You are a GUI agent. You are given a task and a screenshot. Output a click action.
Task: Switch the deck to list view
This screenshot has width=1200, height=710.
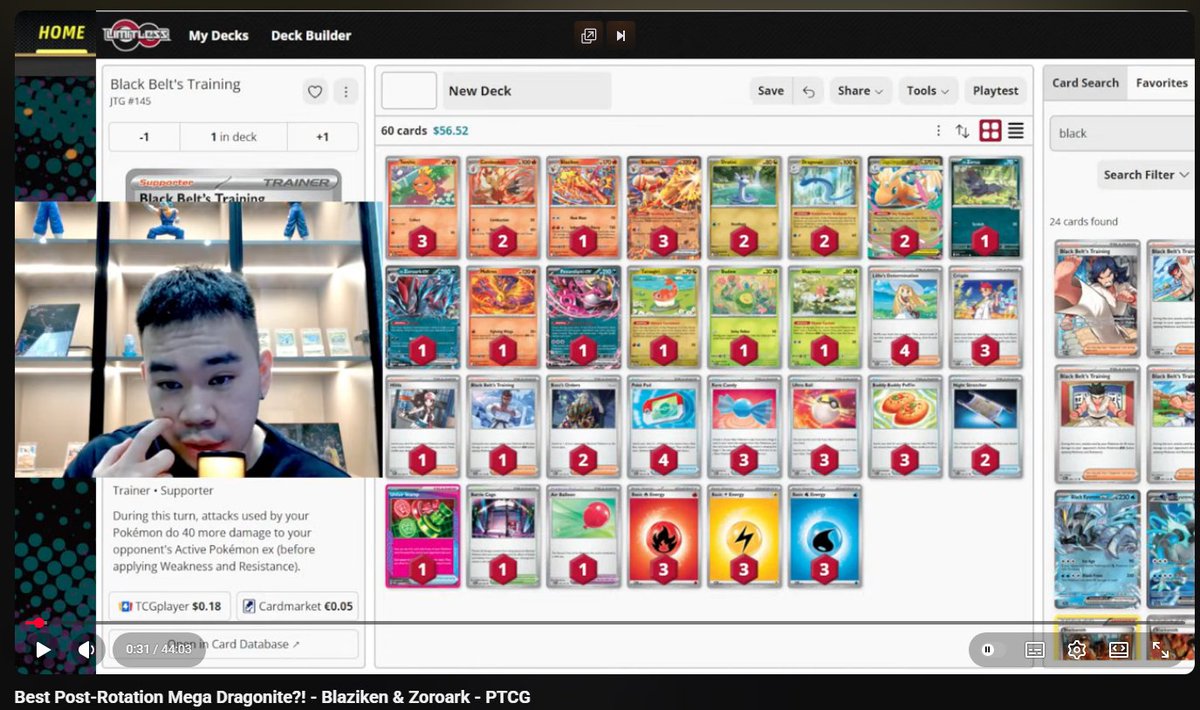coord(1016,131)
